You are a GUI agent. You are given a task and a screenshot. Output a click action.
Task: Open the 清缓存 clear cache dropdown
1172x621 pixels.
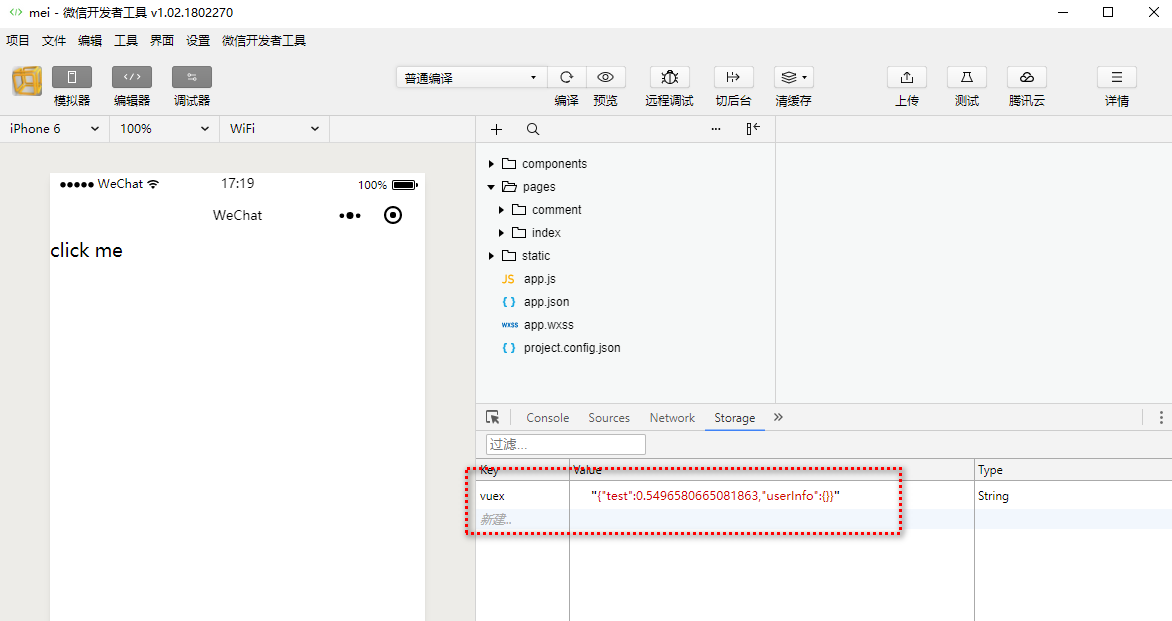pos(794,77)
